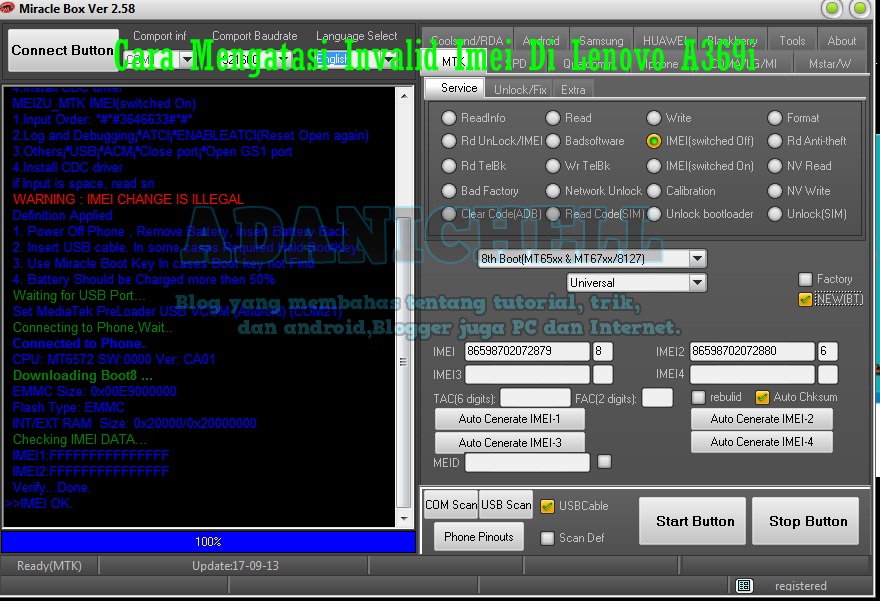Select Rd UnLock/IMEI radio option
Screen dimensions: 880x601
[x=448, y=141]
